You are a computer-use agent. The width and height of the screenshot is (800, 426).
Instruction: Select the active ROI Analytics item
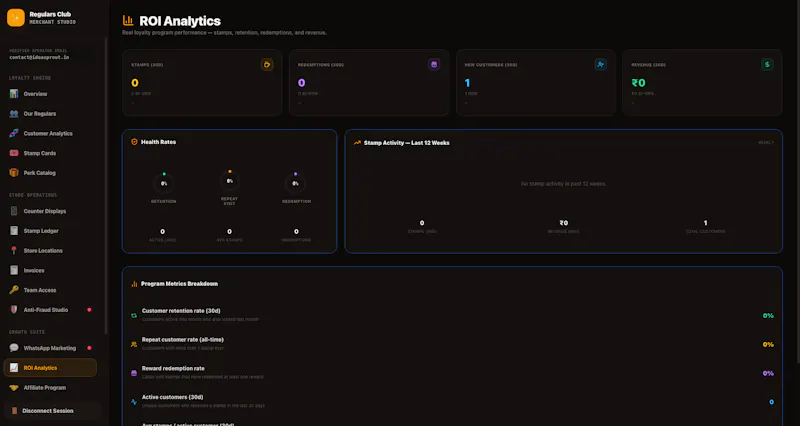click(x=50, y=368)
